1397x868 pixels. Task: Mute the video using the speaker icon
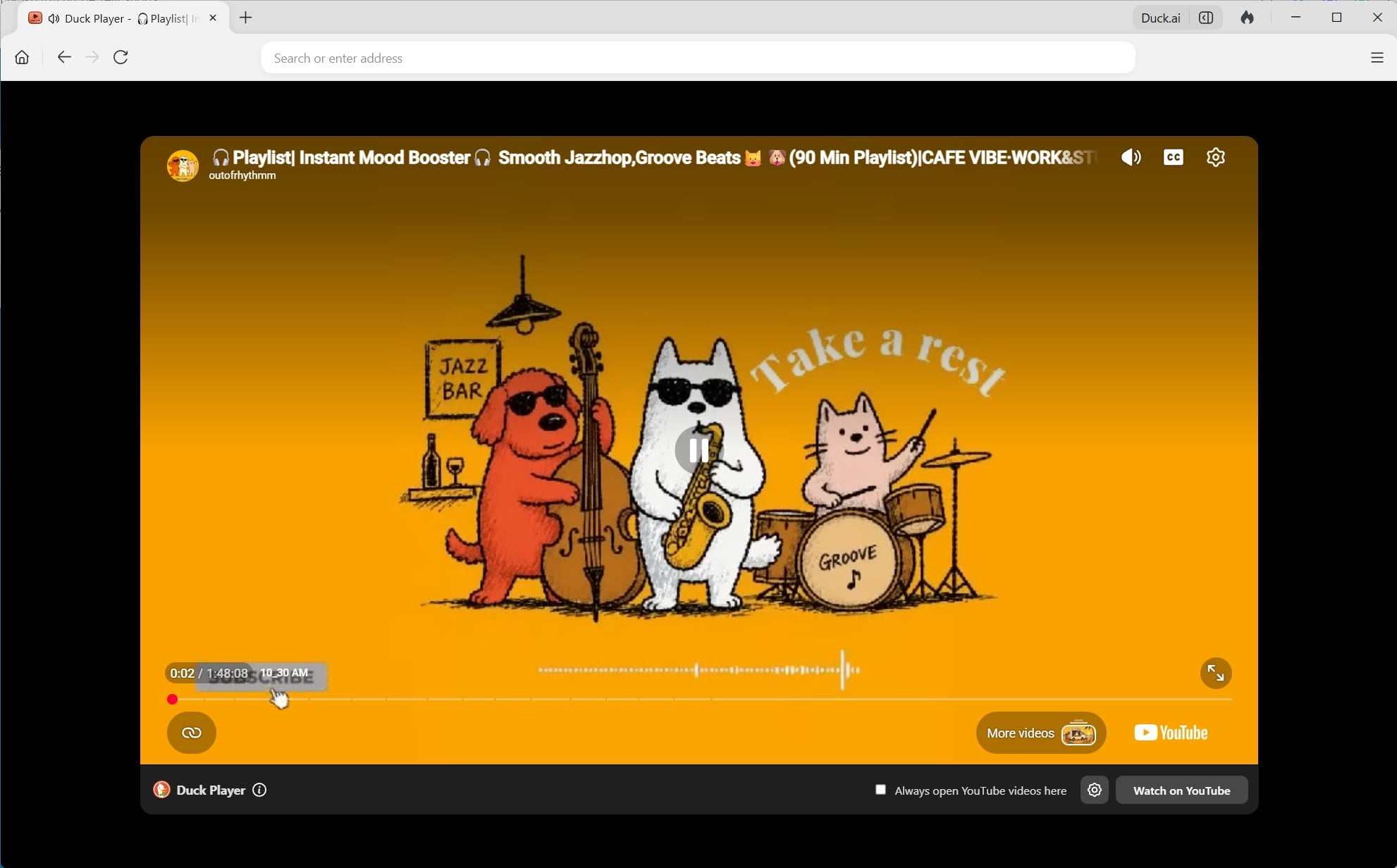click(x=1131, y=157)
